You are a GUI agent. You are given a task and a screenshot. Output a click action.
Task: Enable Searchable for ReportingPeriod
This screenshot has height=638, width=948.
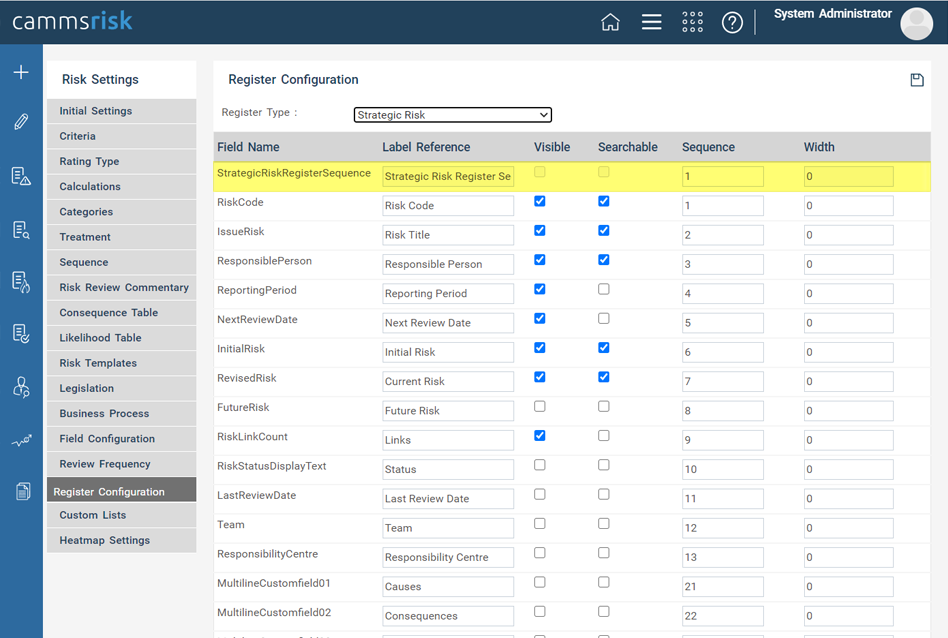pos(603,289)
